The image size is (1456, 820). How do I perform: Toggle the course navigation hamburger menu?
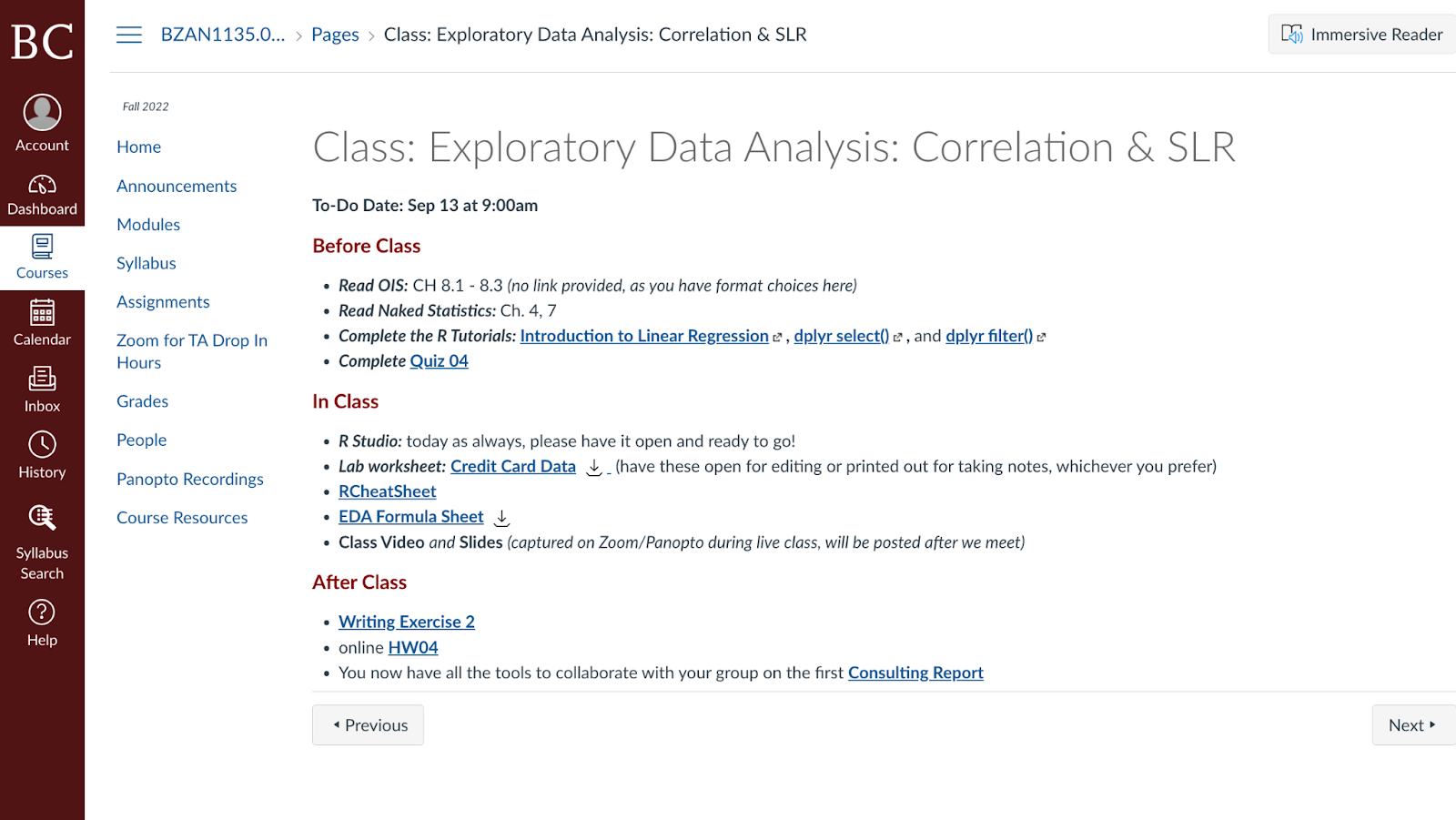(129, 35)
